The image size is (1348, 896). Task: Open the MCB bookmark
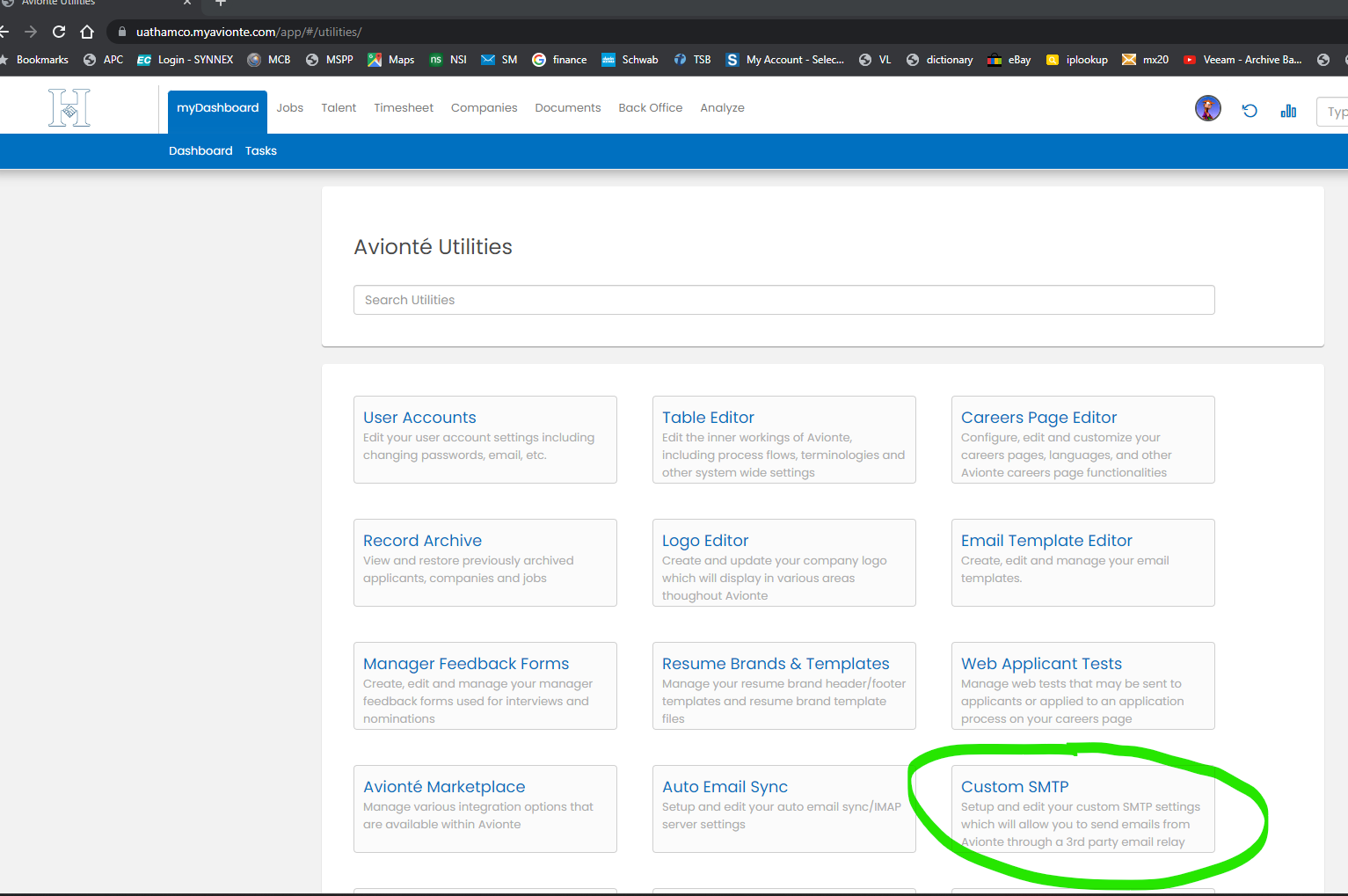coord(269,60)
